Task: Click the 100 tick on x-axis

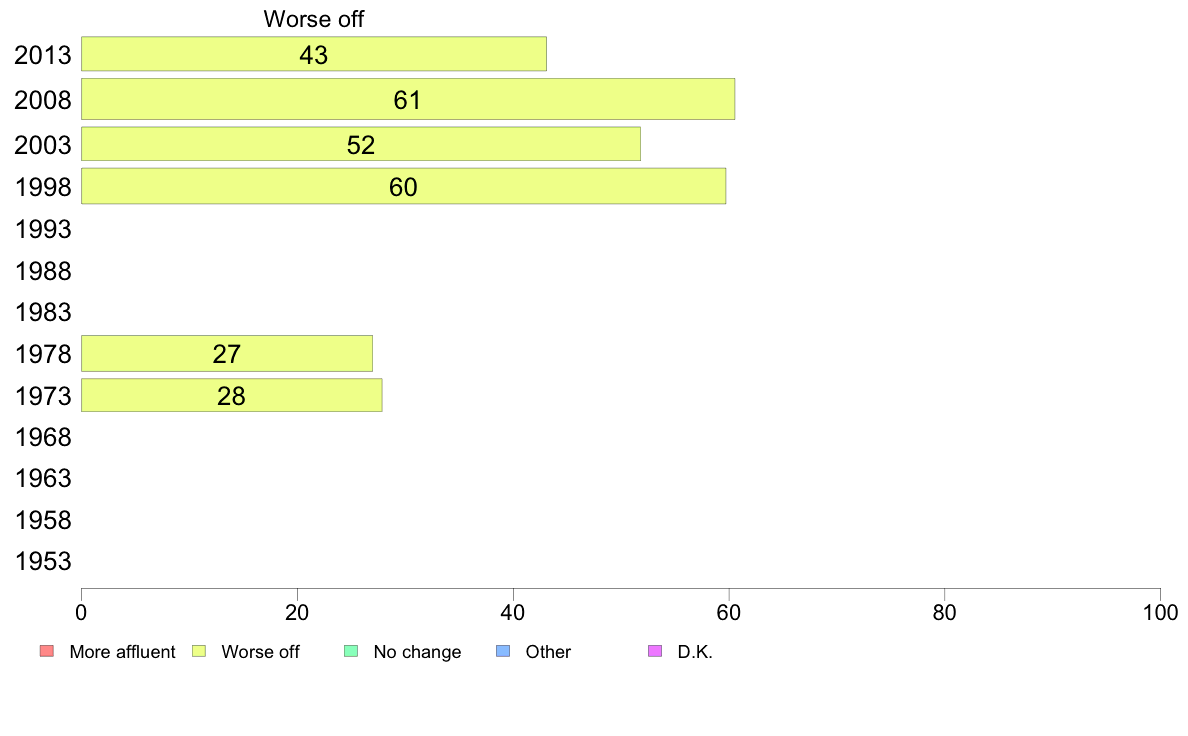Action: click(x=1160, y=612)
